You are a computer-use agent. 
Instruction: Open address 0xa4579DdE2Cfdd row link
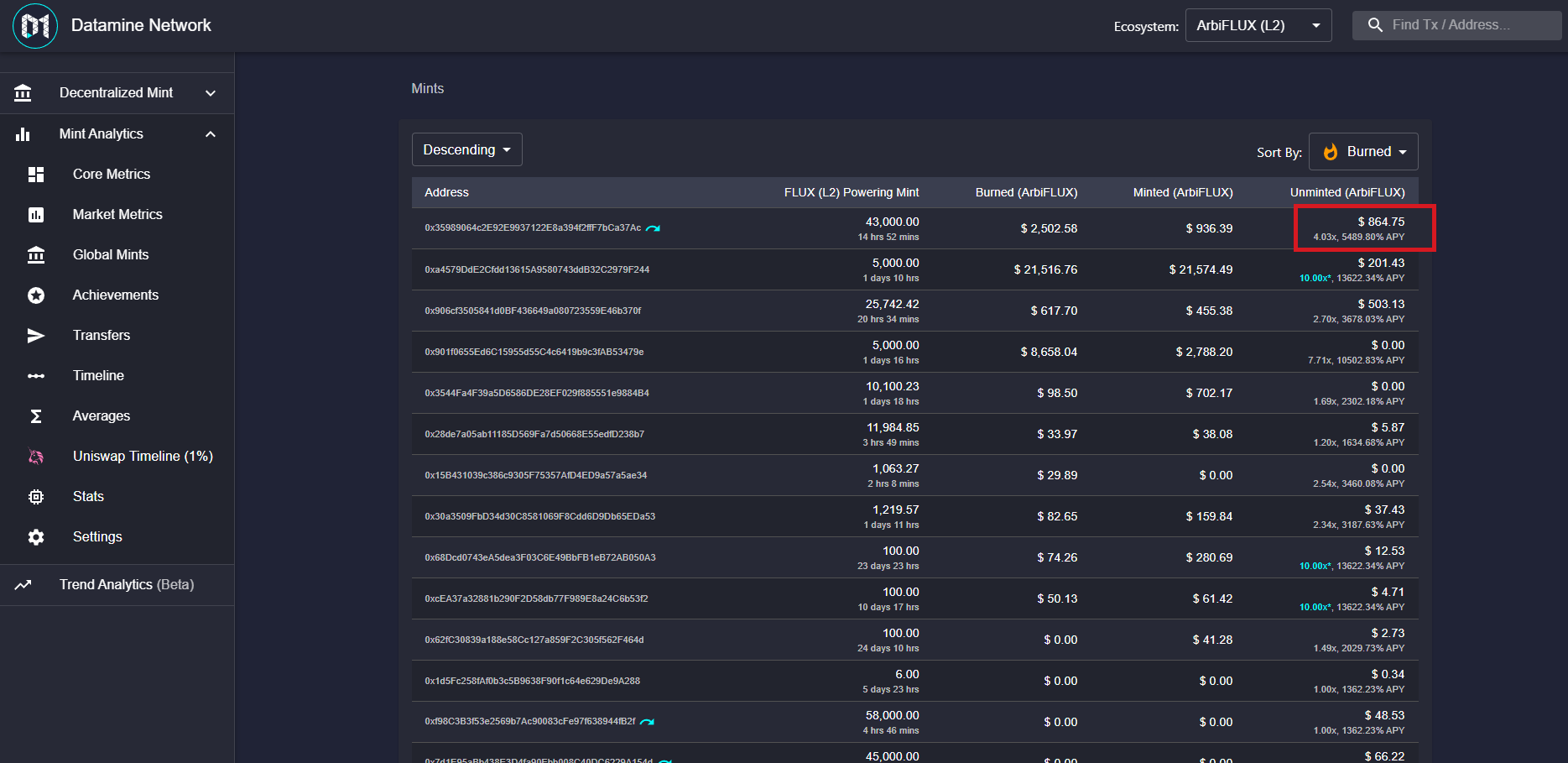(x=537, y=269)
